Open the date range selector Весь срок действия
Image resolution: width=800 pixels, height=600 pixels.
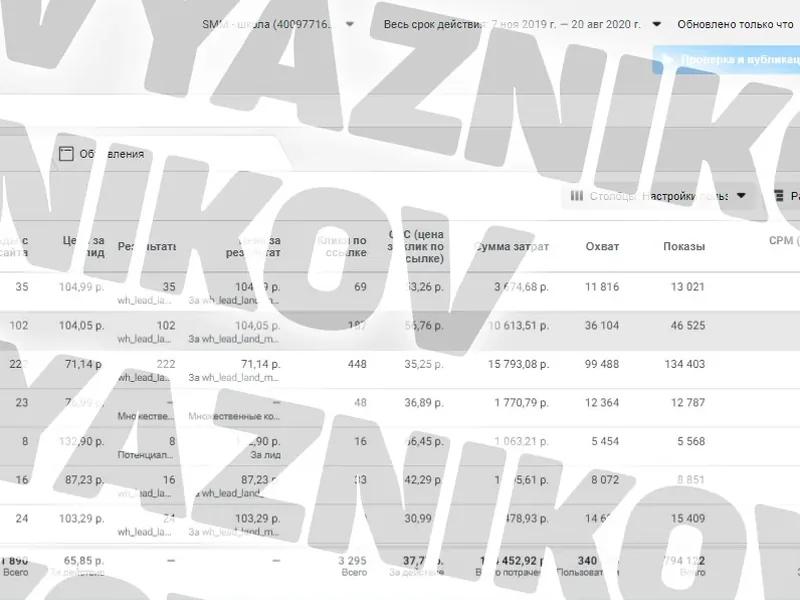[x=522, y=24]
